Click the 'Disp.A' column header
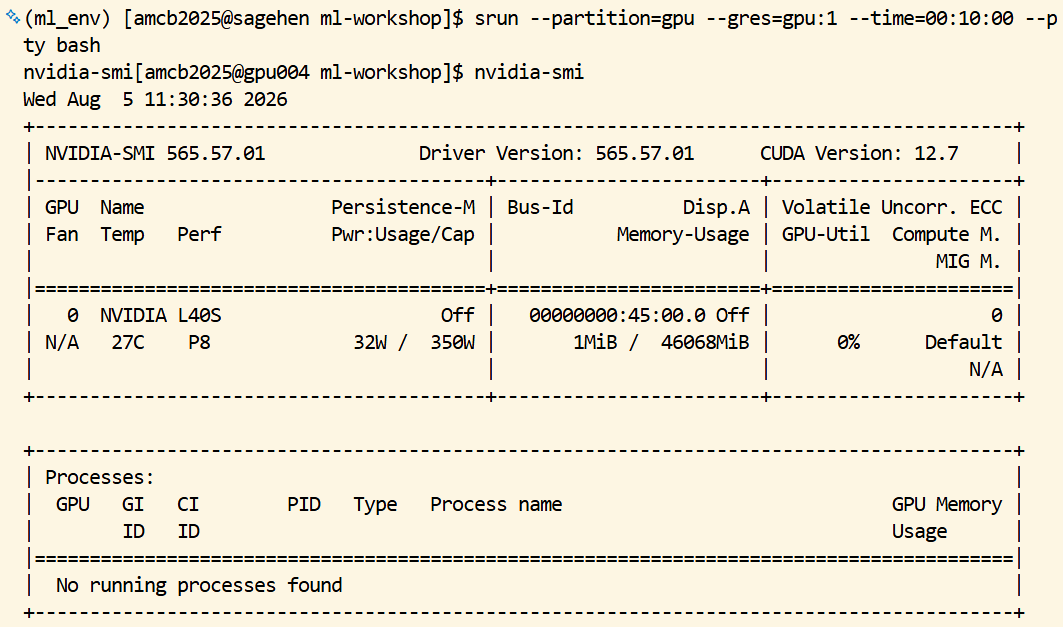 pos(716,207)
